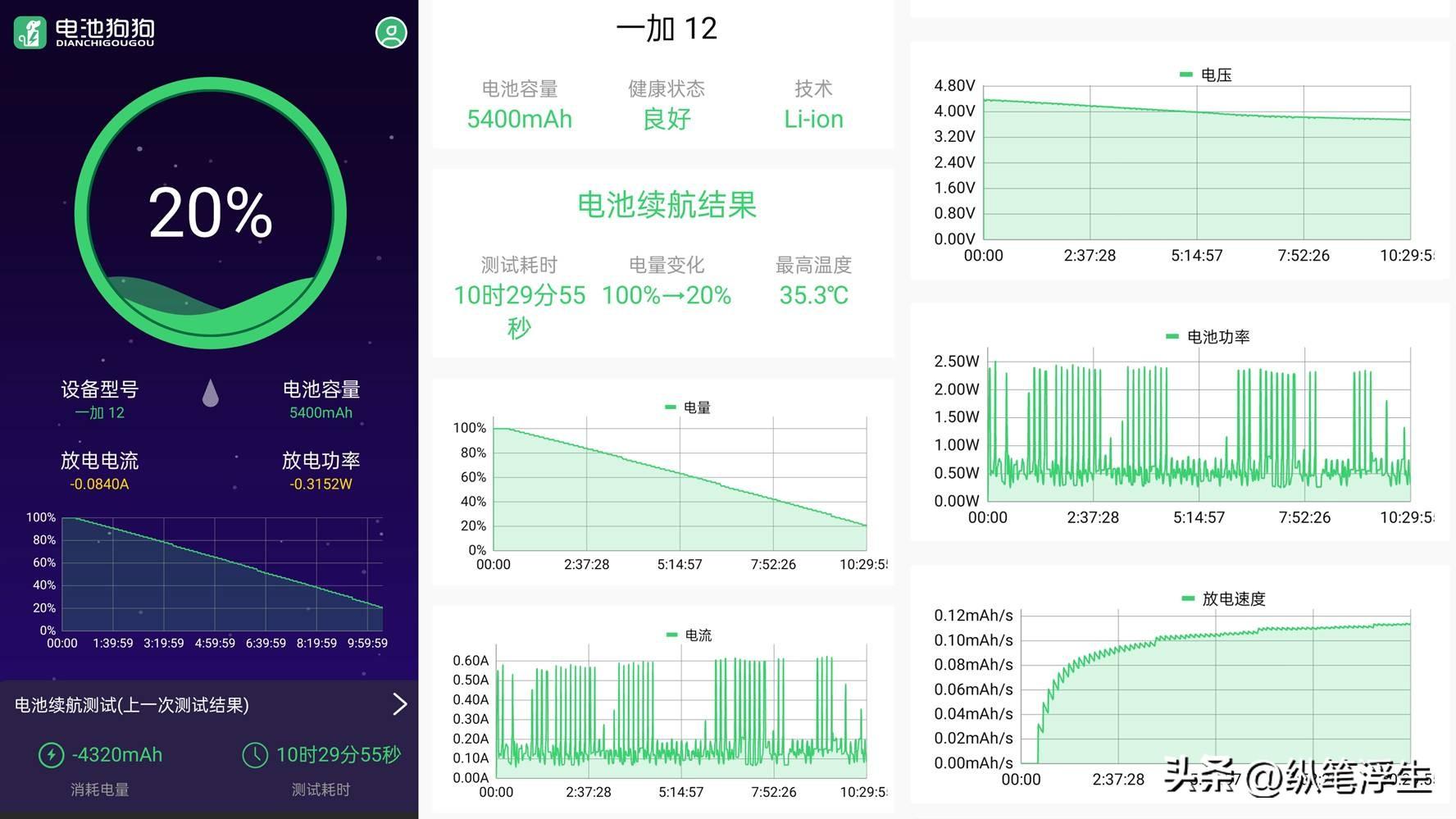Tap the Li-ion technology value
1456x819 pixels.
tap(813, 120)
